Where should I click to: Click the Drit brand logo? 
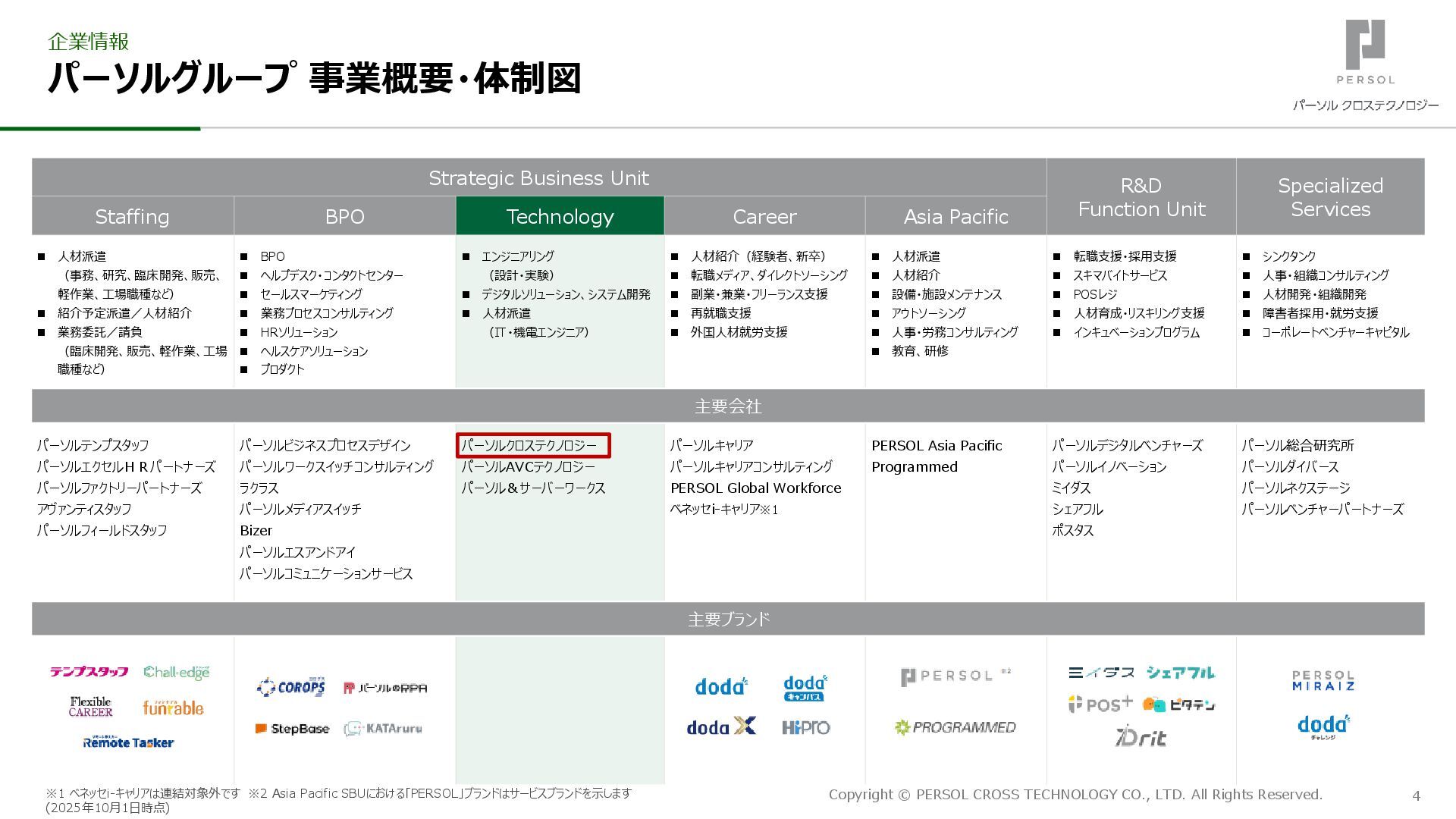1141,737
